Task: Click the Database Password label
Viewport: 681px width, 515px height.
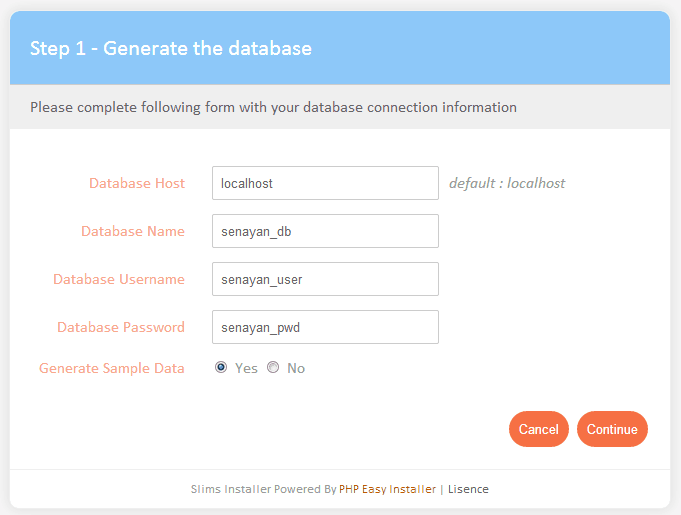Action: tap(120, 327)
